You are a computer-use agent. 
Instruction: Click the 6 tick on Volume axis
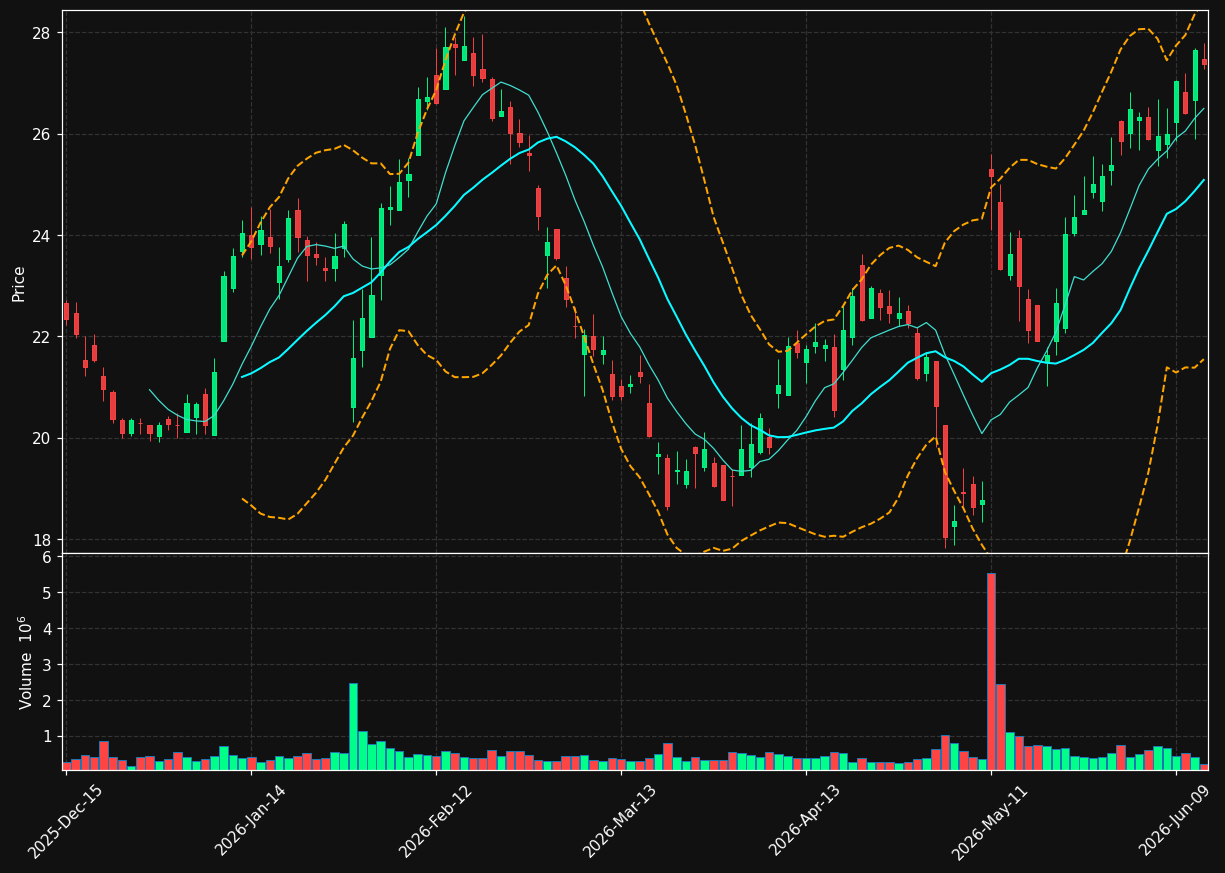46,557
